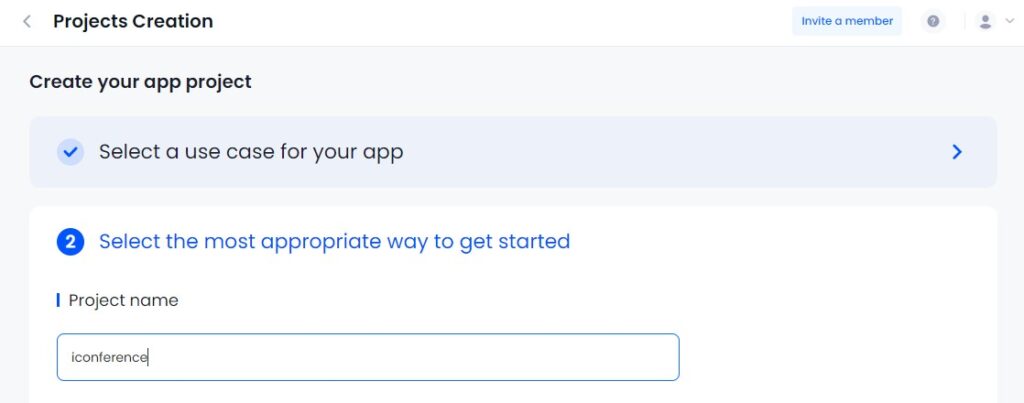1024x403 pixels.
Task: Click the "Projects Creation" page title
Action: click(x=133, y=21)
